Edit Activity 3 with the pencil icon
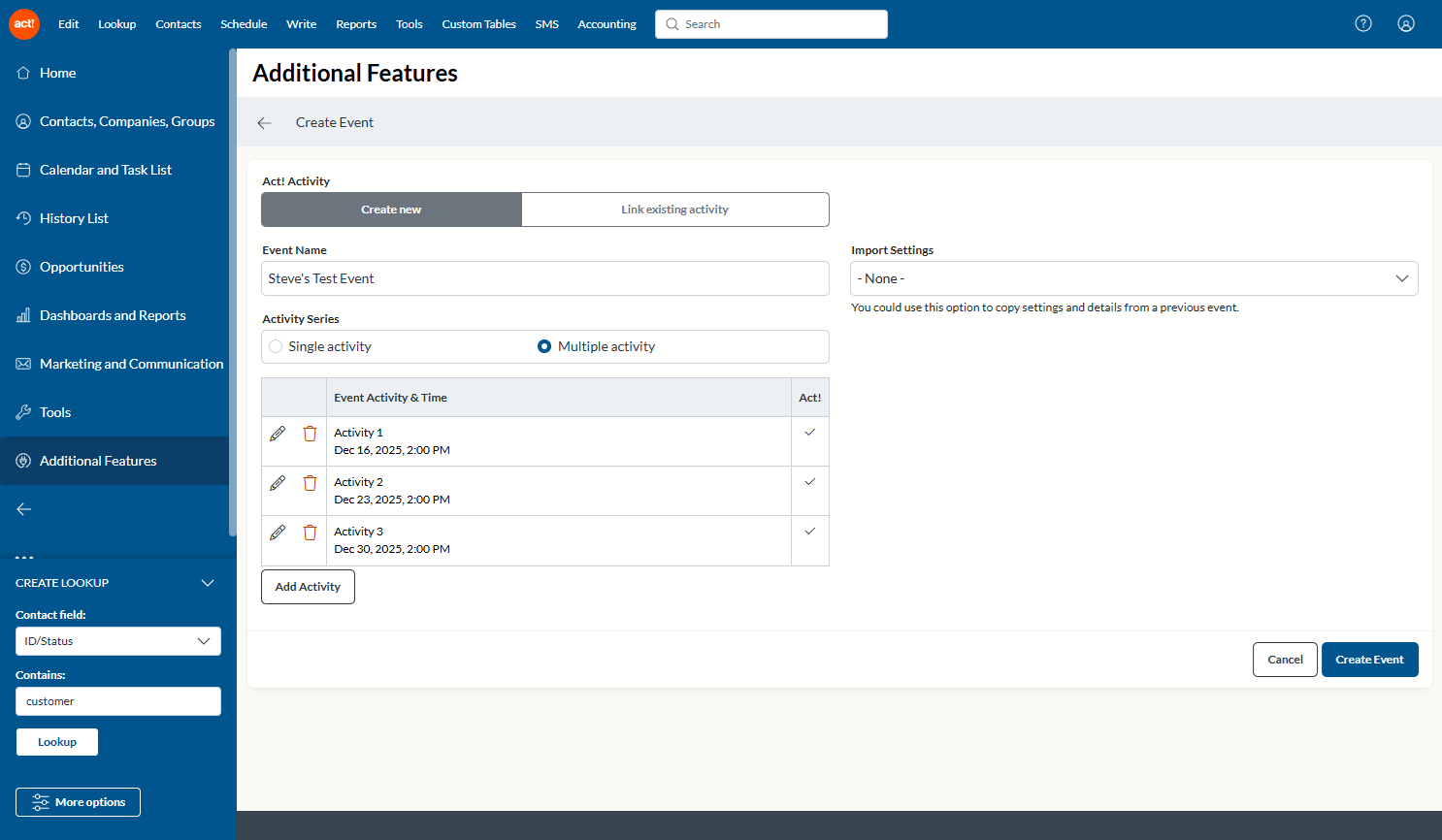The width and height of the screenshot is (1442, 840). click(278, 533)
